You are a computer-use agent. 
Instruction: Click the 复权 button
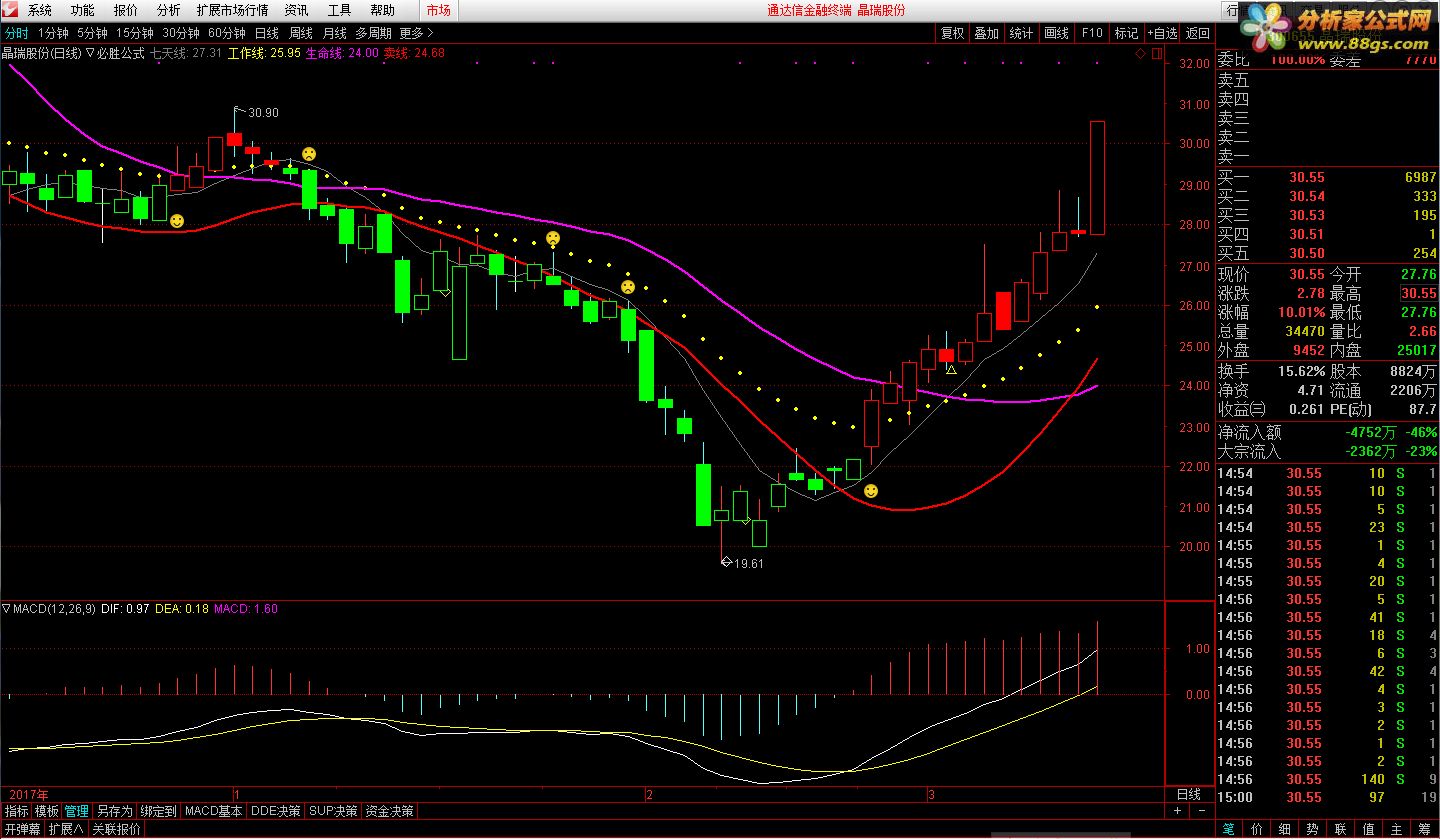coord(953,33)
